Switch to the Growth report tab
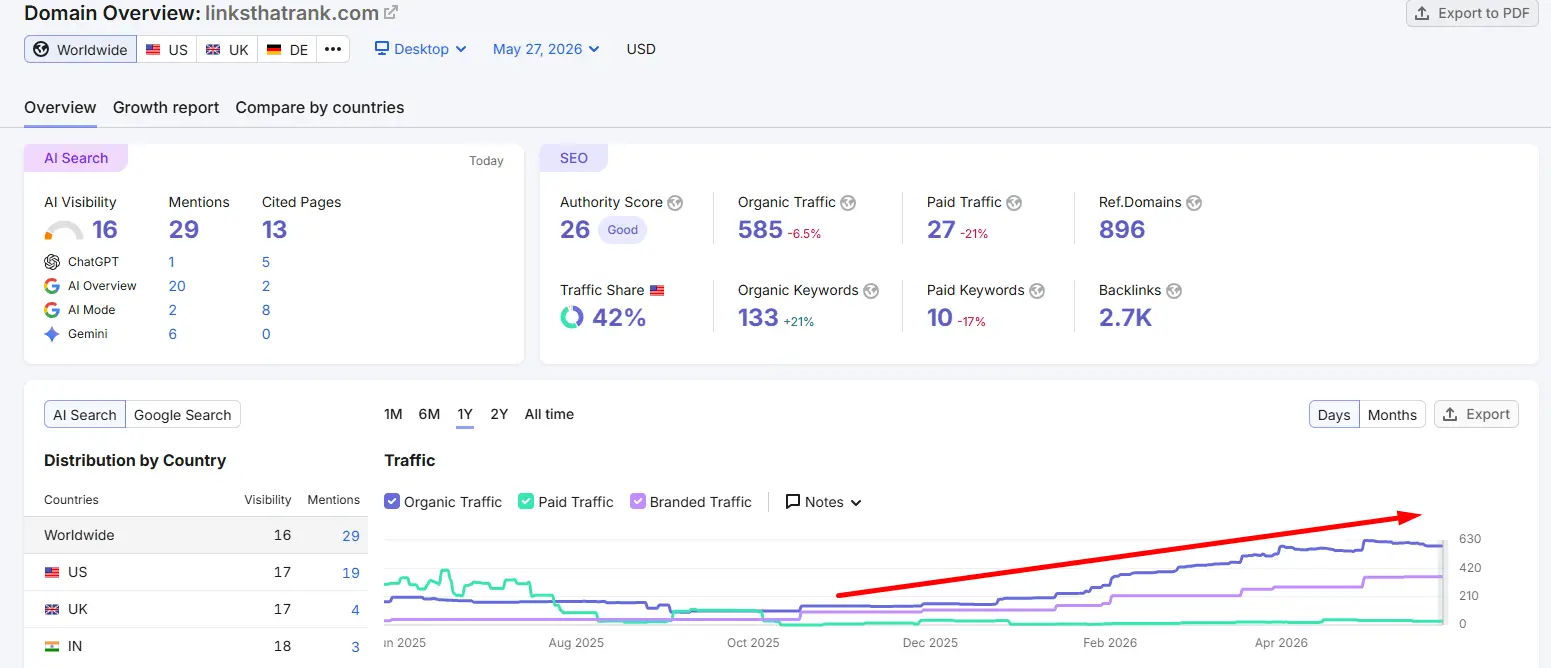This screenshot has height=668, width=1551. [166, 108]
